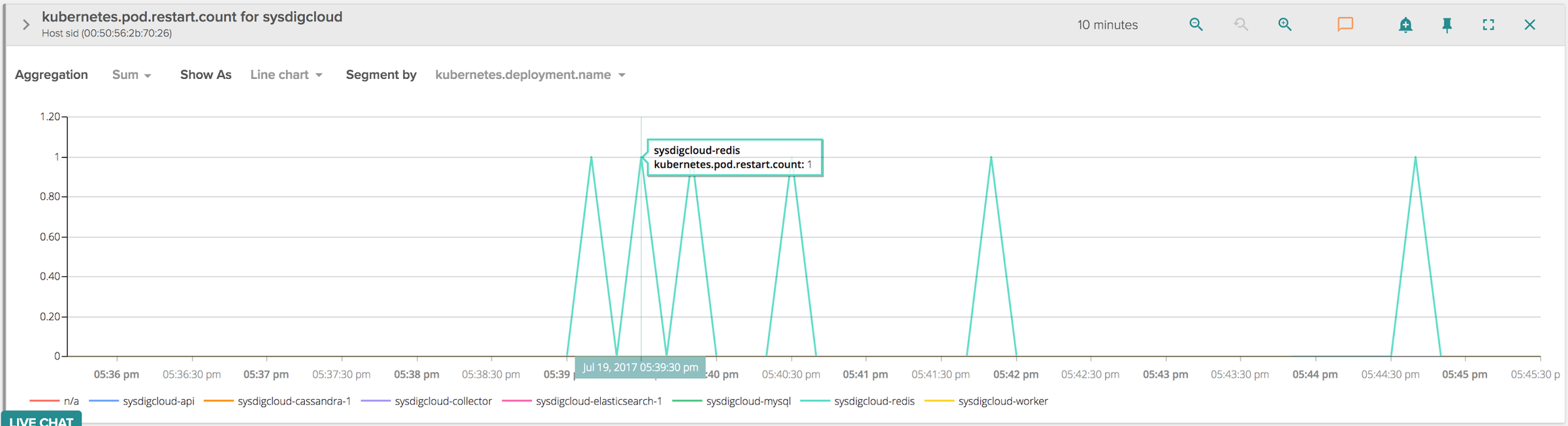Open the kubernetes.deployment.name segment dropdown
The image size is (1568, 426).
pyautogui.click(x=530, y=75)
